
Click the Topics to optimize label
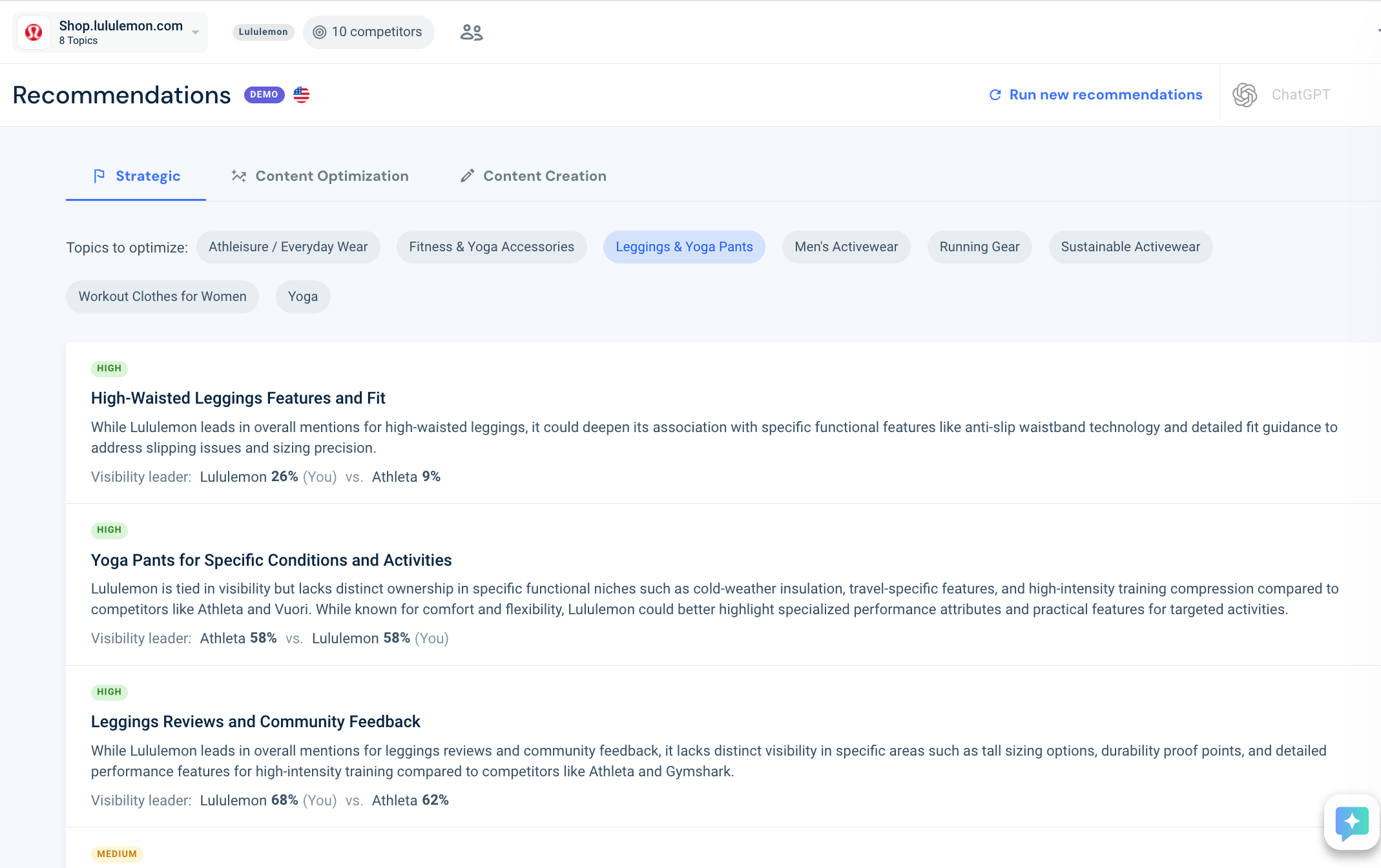(x=127, y=247)
